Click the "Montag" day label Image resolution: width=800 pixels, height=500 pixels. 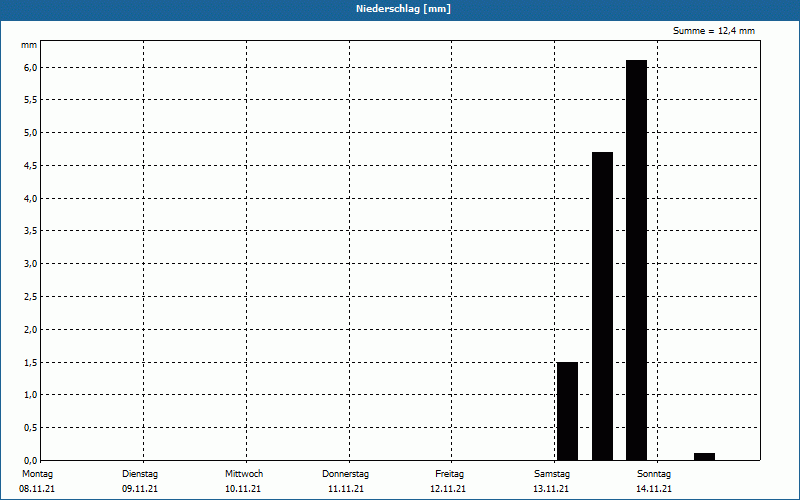pos(37,474)
